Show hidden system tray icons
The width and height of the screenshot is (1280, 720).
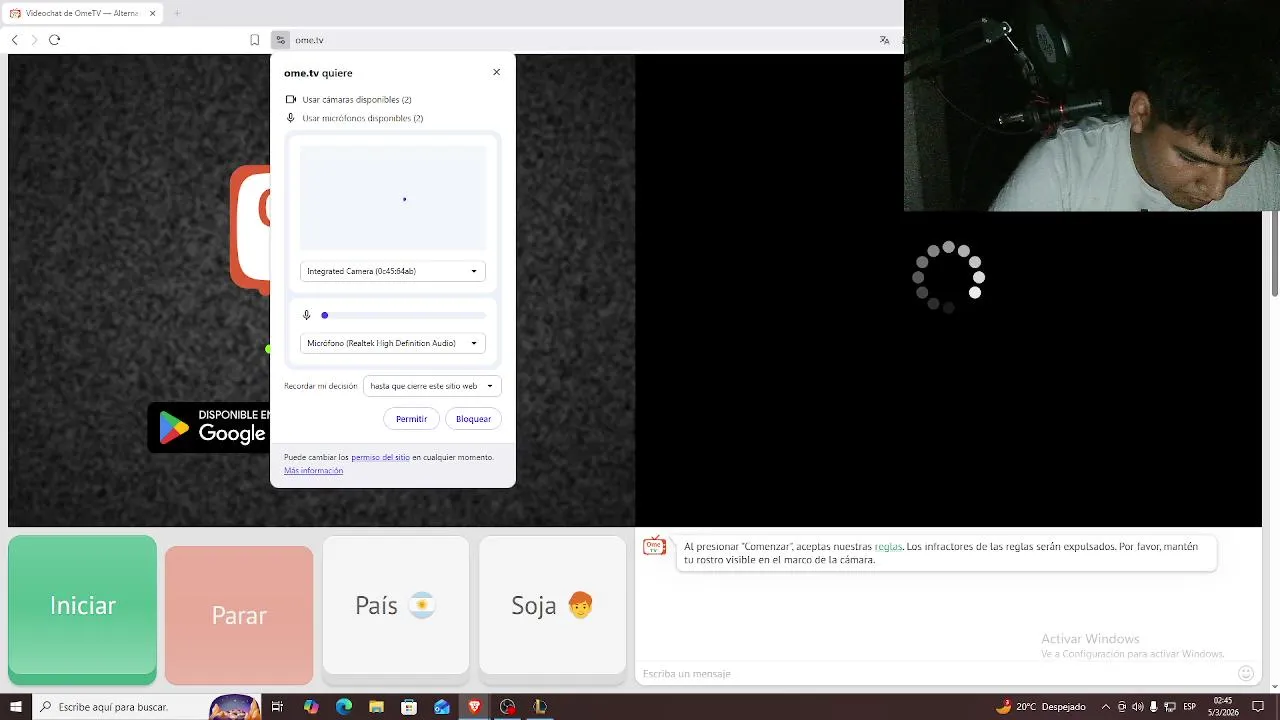[x=1106, y=707]
